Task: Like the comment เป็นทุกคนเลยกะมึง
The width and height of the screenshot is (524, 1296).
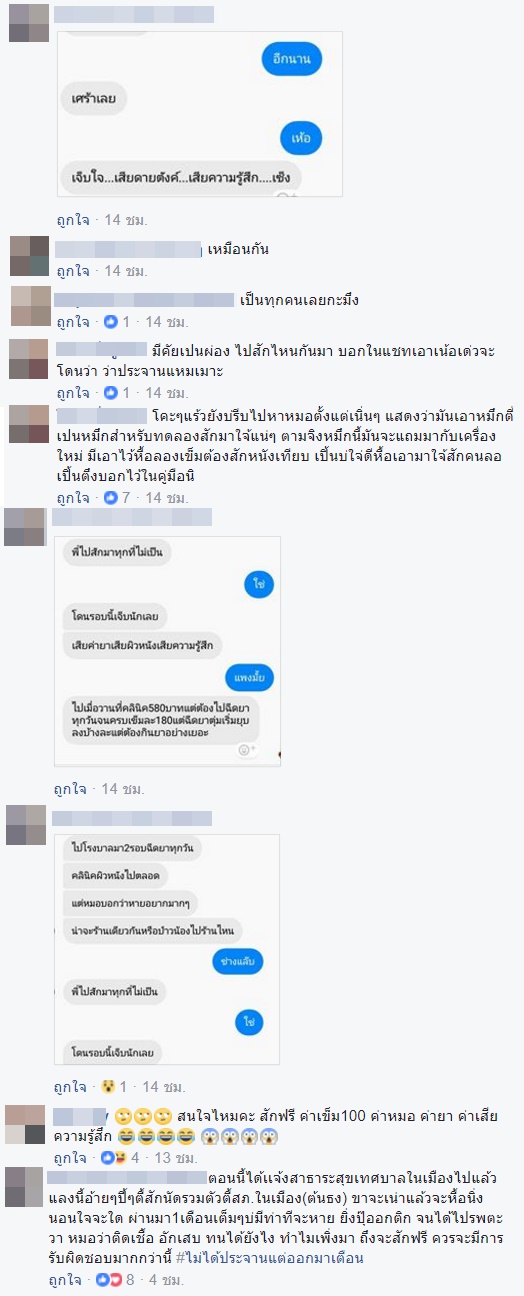Action: click(72, 322)
